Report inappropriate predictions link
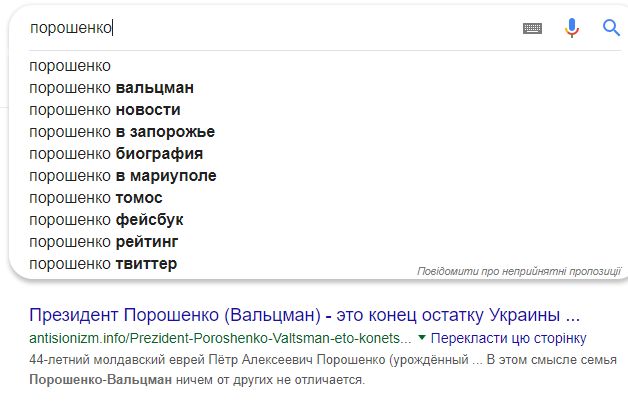The width and height of the screenshot is (628, 409). point(519,271)
